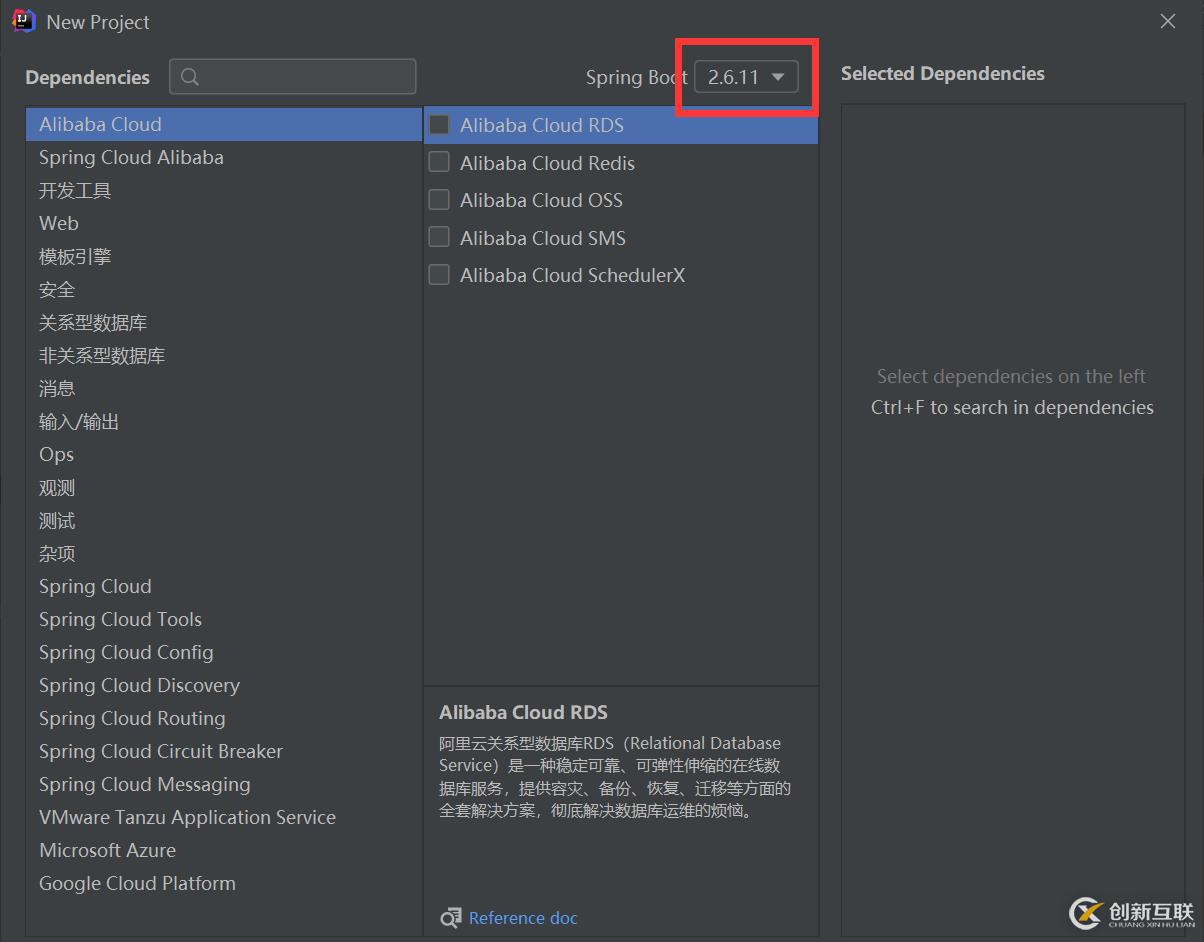This screenshot has height=942, width=1204.
Task: Click the search magnifier icon
Action: 190,77
